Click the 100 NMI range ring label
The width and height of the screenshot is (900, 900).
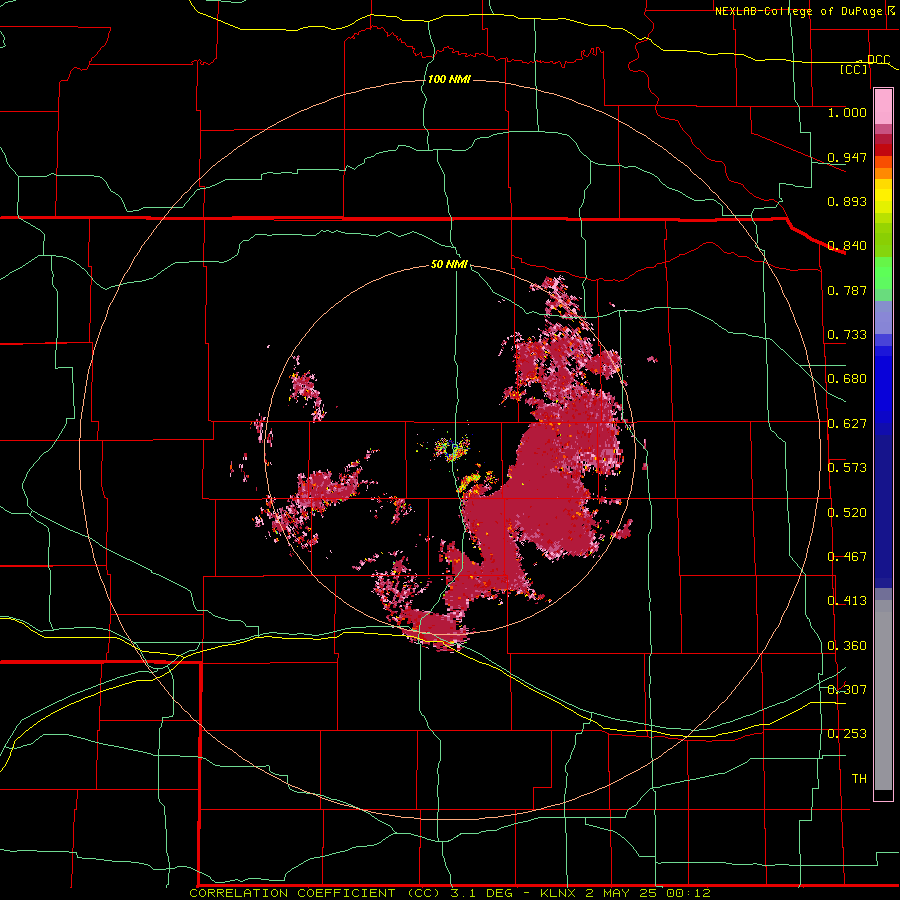pos(449,79)
